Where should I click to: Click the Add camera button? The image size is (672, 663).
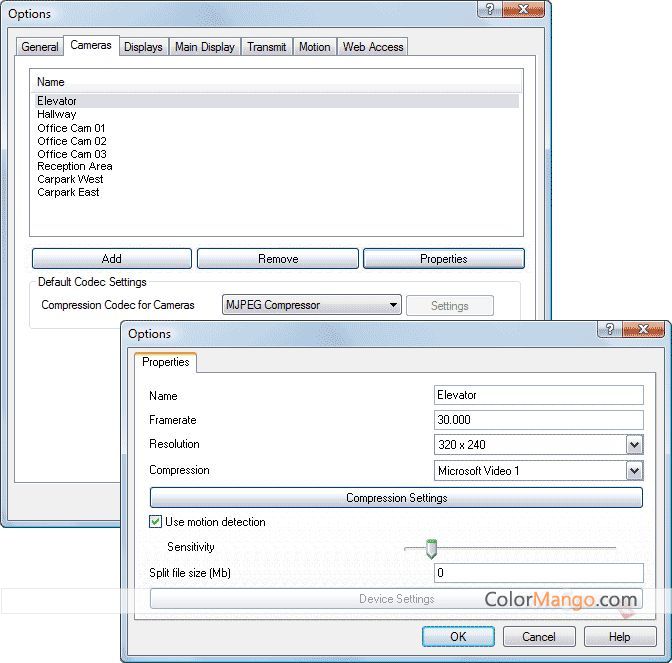(112, 259)
